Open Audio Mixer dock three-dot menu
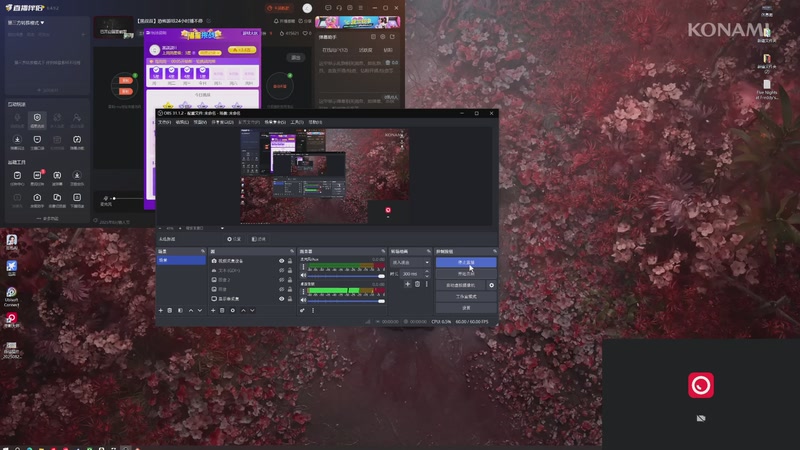 [x=313, y=310]
